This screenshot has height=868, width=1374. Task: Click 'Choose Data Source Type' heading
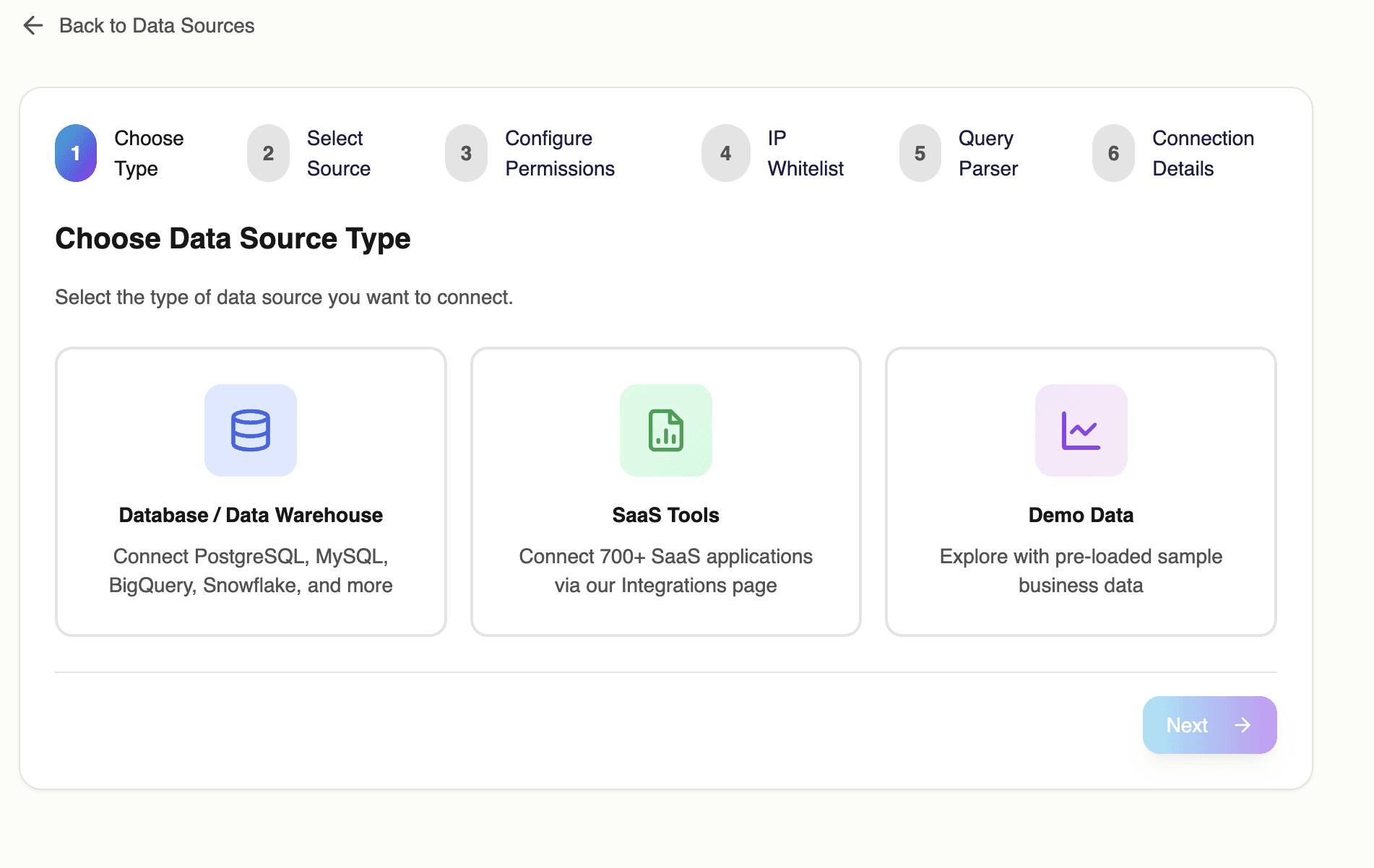[x=233, y=239]
